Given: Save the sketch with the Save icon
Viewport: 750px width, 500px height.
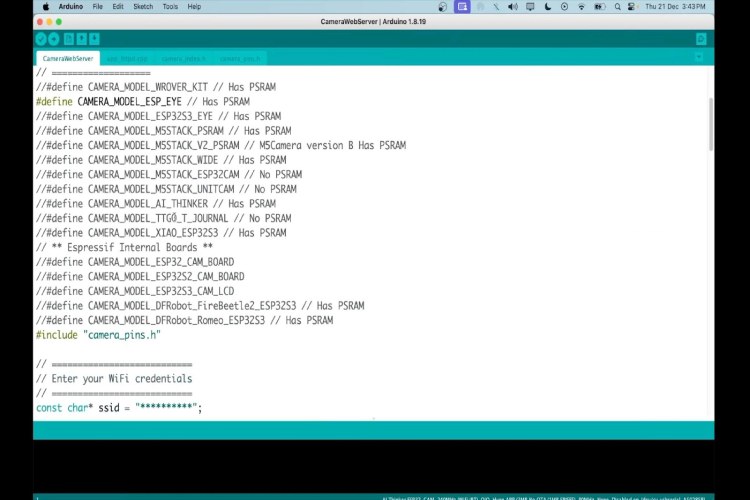Looking at the screenshot, I should coord(94,39).
